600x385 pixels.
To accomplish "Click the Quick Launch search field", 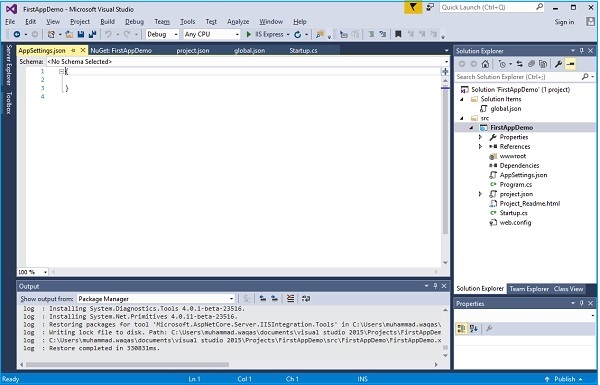I will [492, 7].
